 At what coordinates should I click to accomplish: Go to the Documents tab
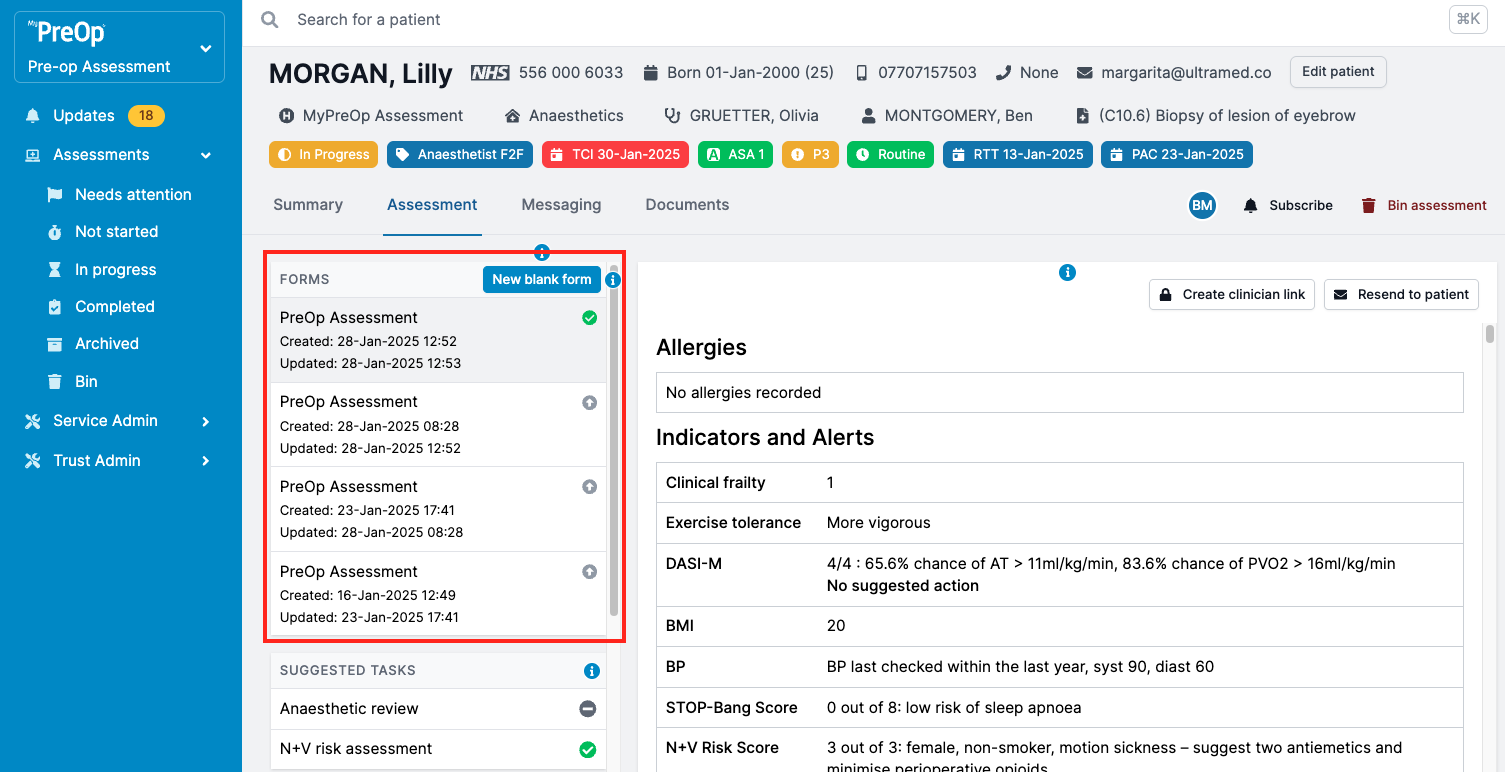687,205
